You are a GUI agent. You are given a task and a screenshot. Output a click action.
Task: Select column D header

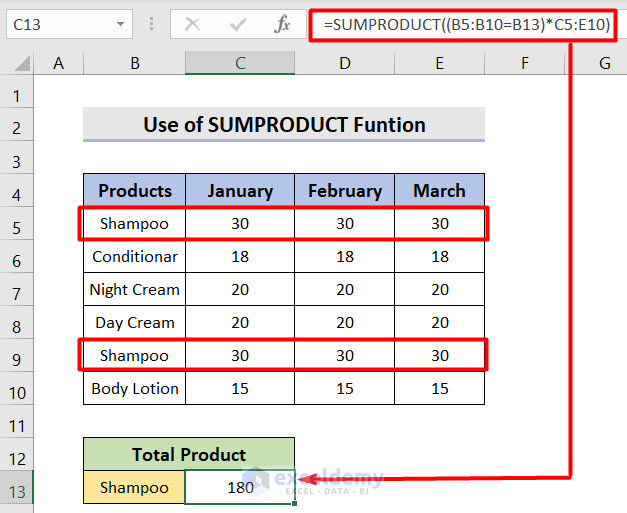(x=344, y=64)
